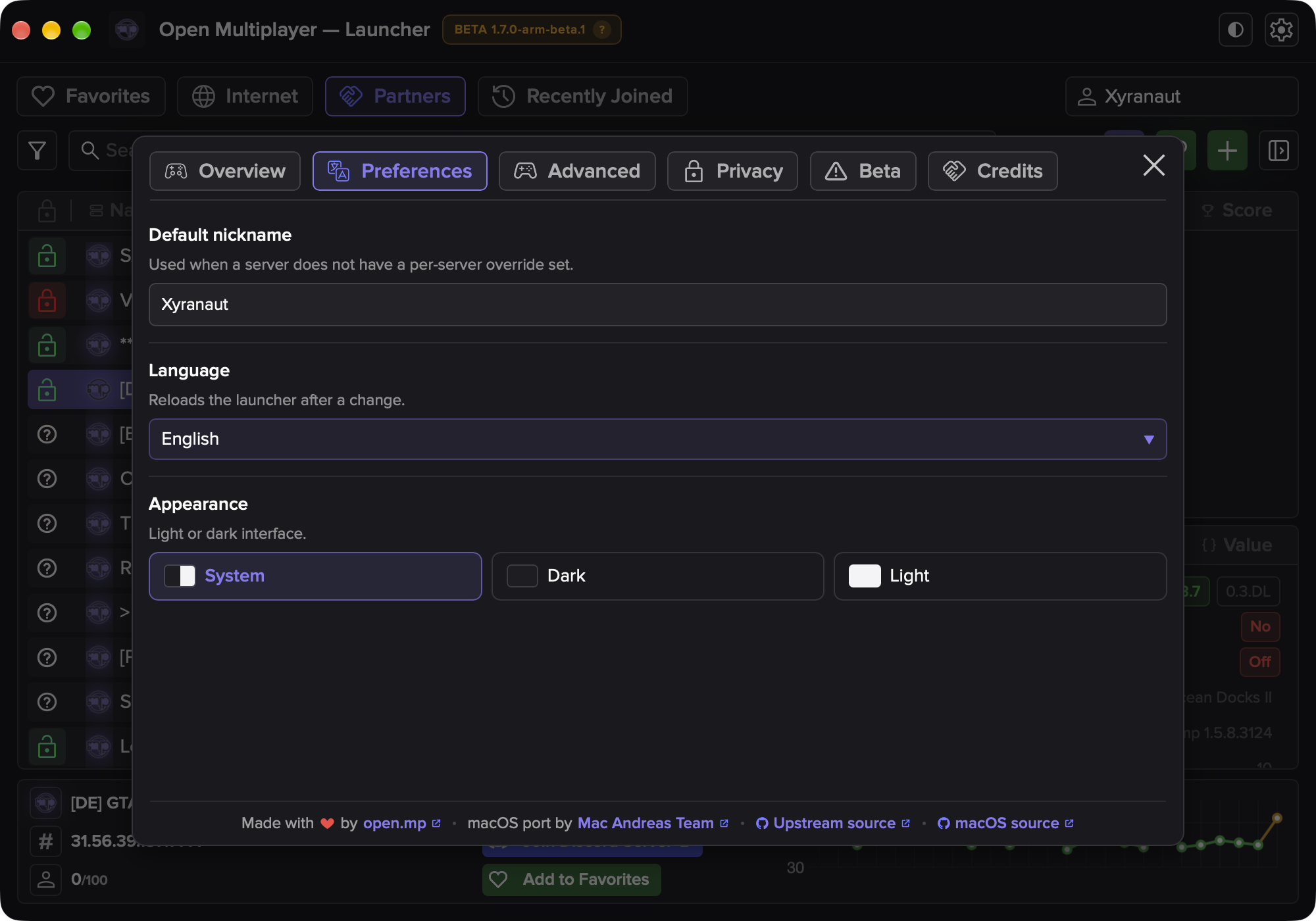
Task: Open the Language dropdown showing English
Action: 657,439
